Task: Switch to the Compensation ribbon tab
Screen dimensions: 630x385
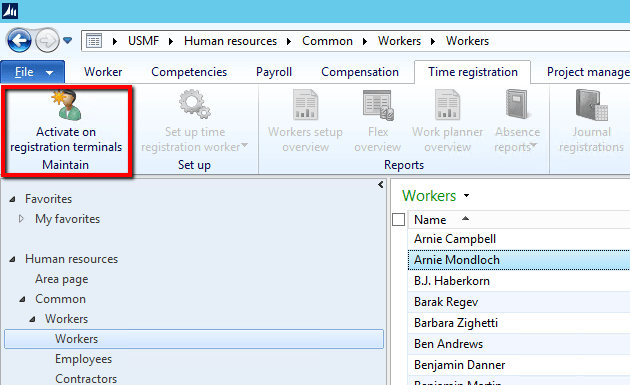Action: pyautogui.click(x=360, y=72)
